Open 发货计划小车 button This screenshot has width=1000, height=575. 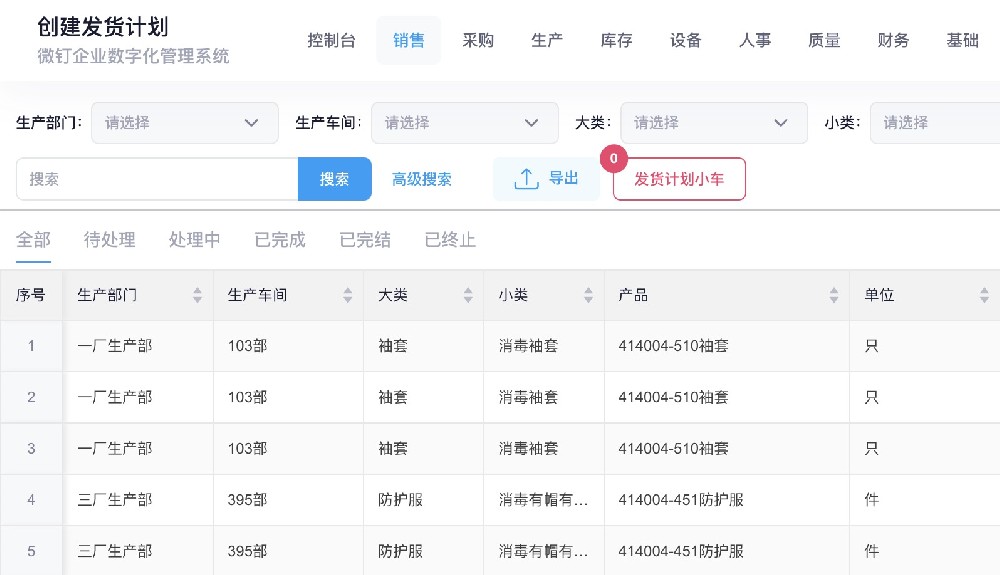[679, 179]
